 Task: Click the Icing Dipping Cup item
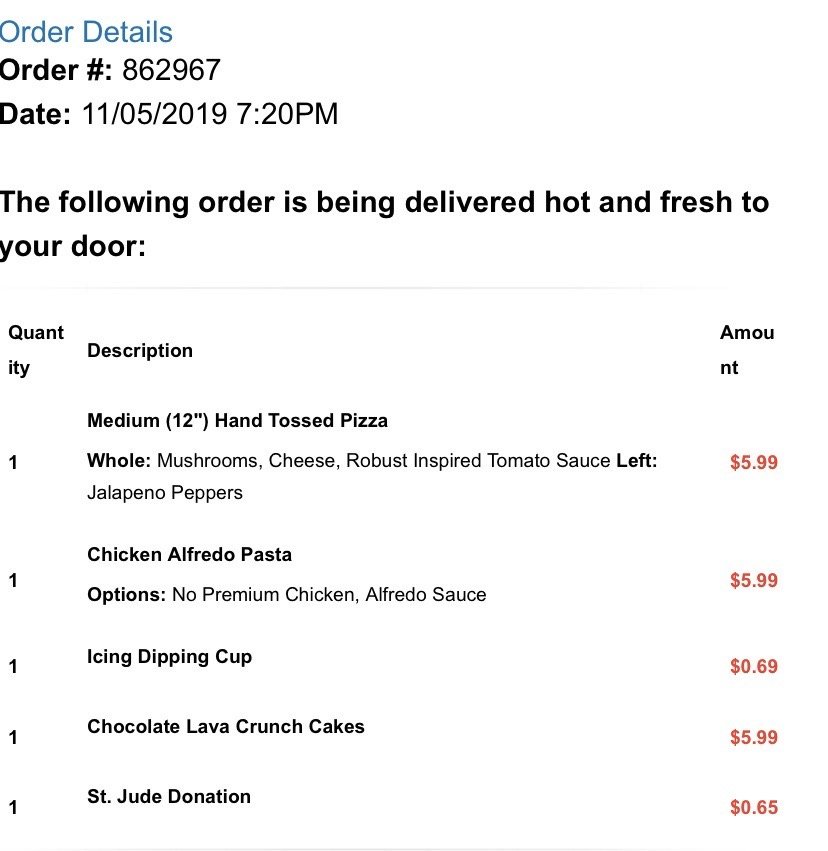170,657
